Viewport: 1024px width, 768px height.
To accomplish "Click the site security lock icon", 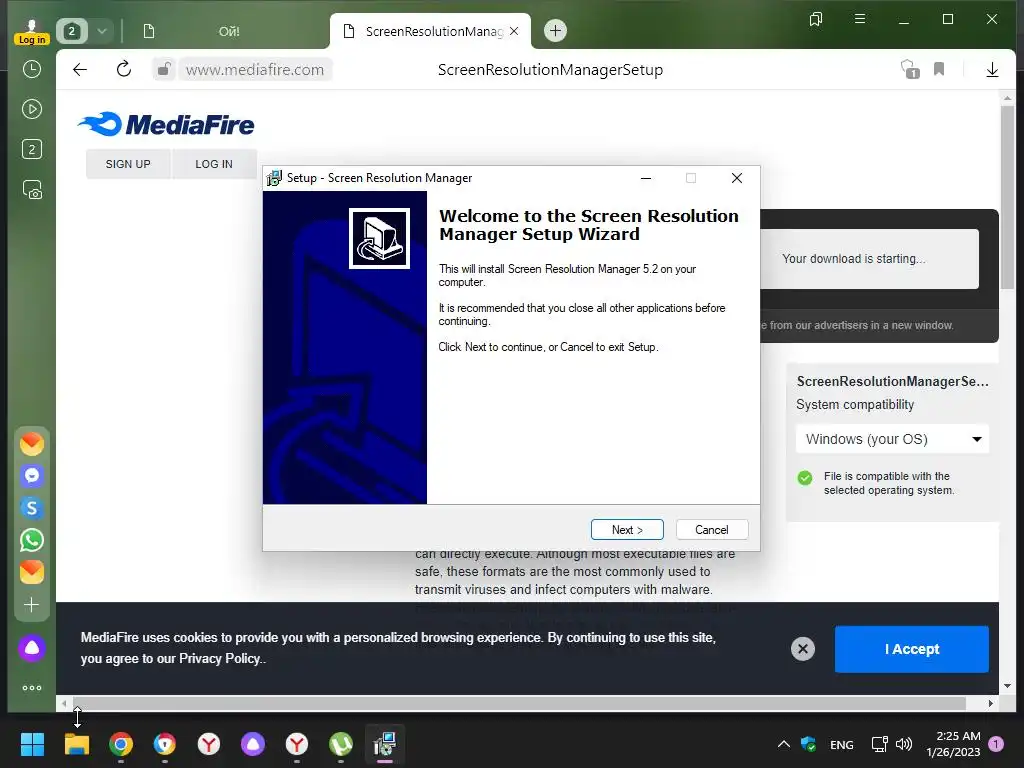I will (164, 69).
